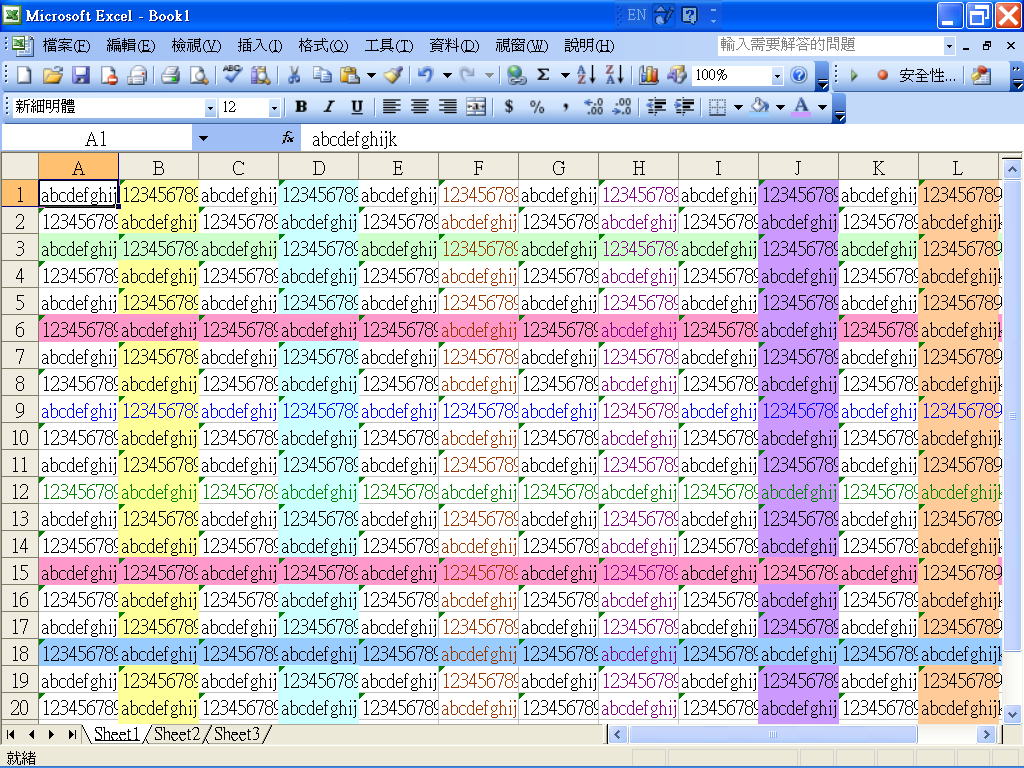The height and width of the screenshot is (768, 1024).
Task: Open the Research tool icon
Action: 260,76
